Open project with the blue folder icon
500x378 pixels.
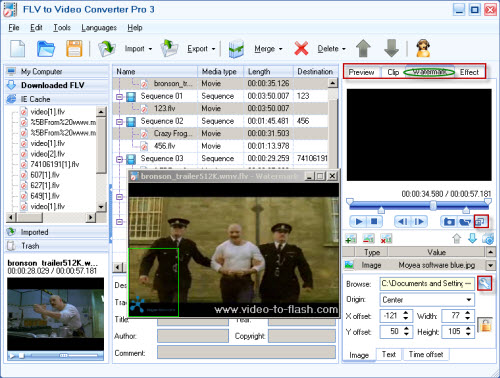pos(46,49)
